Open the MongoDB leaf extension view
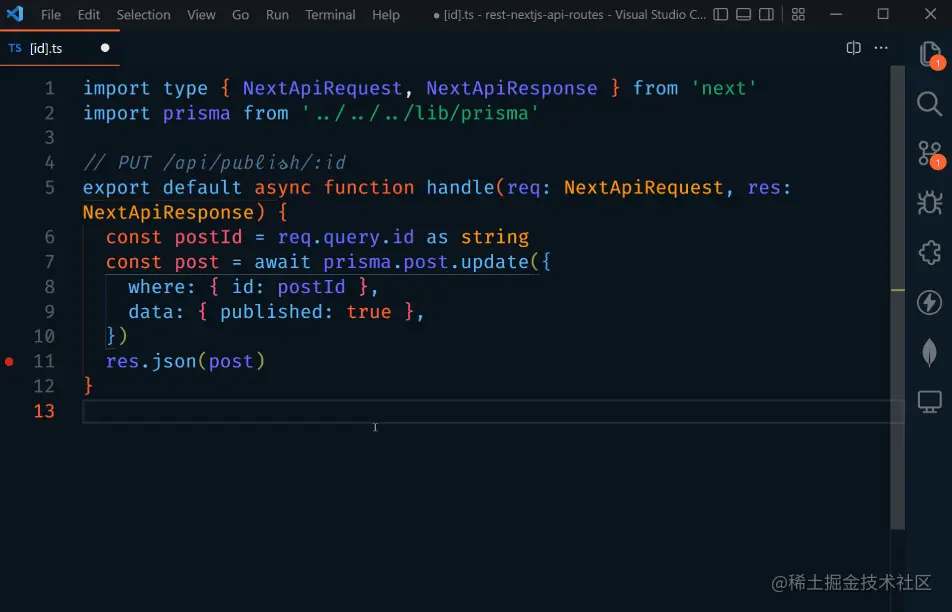The width and height of the screenshot is (952, 612). point(930,352)
